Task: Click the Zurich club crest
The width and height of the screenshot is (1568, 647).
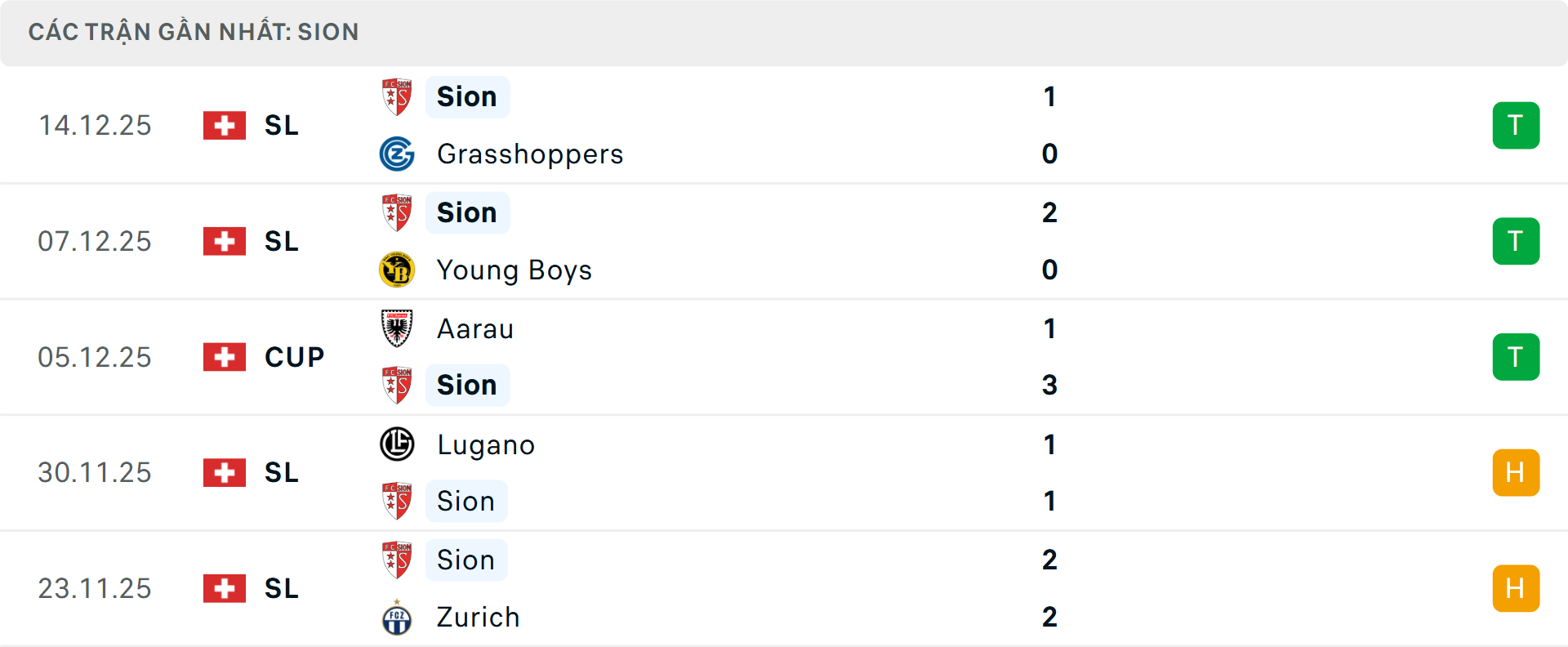Action: point(397,618)
